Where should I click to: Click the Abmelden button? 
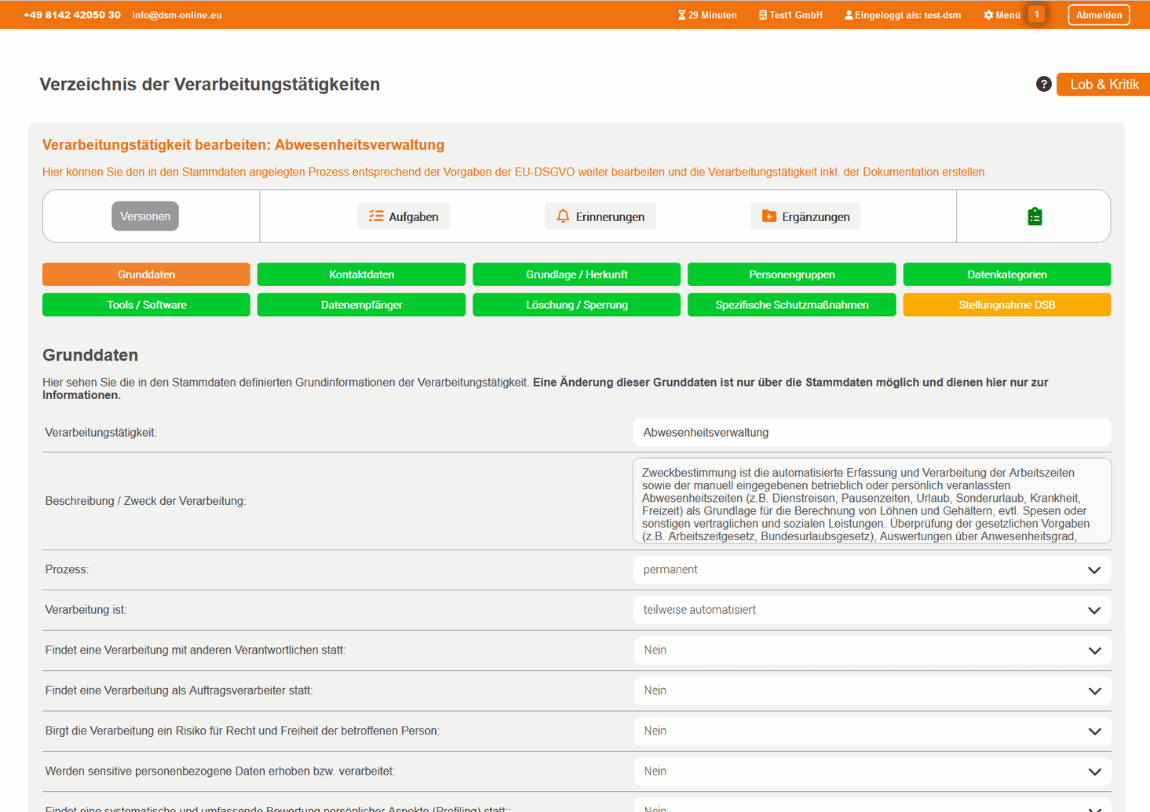(1098, 15)
